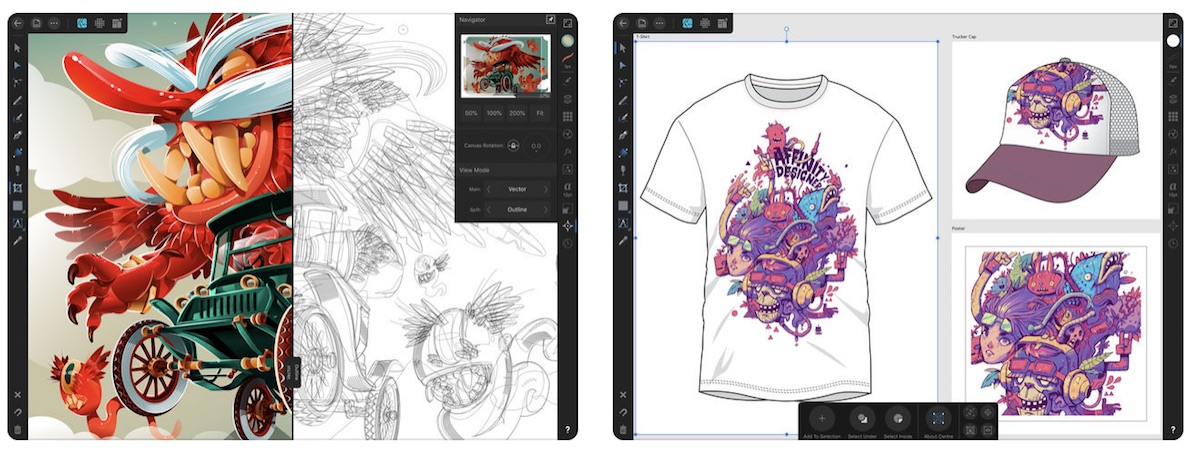Switch to the Pixel persona in dragon artwork window
The width and height of the screenshot is (1200, 453).
(x=100, y=21)
